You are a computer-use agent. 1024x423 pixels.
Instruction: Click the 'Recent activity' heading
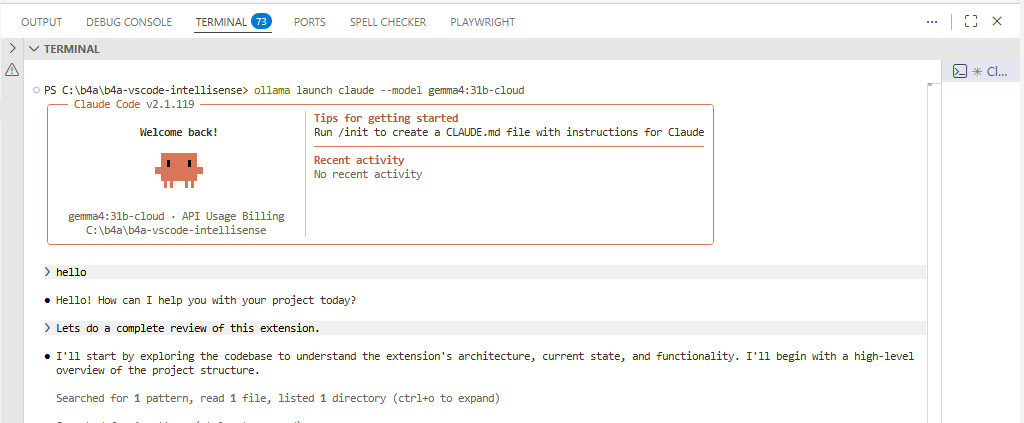(359, 160)
